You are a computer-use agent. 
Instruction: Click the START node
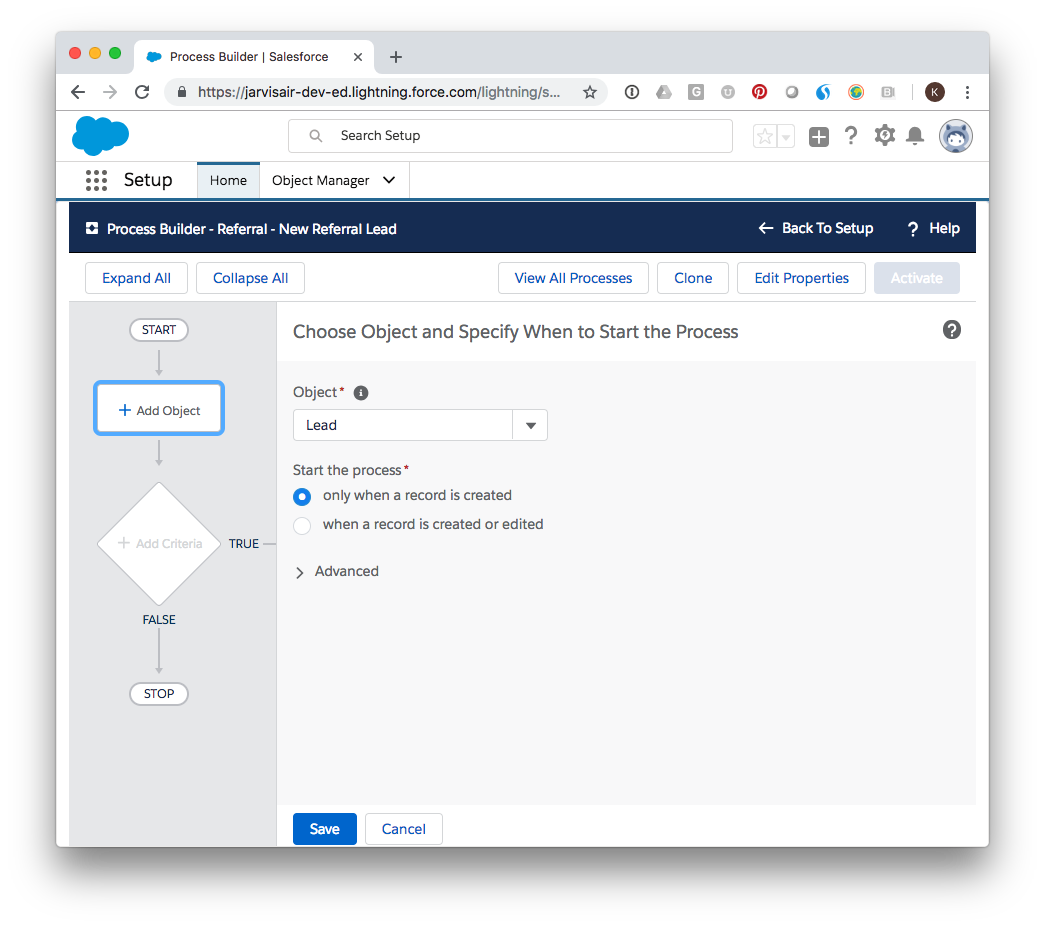(159, 330)
